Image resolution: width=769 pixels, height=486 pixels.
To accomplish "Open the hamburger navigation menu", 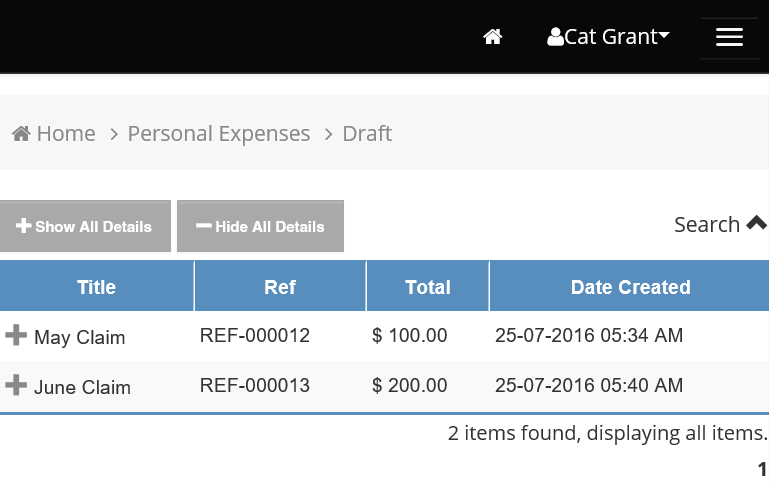I will [x=729, y=38].
